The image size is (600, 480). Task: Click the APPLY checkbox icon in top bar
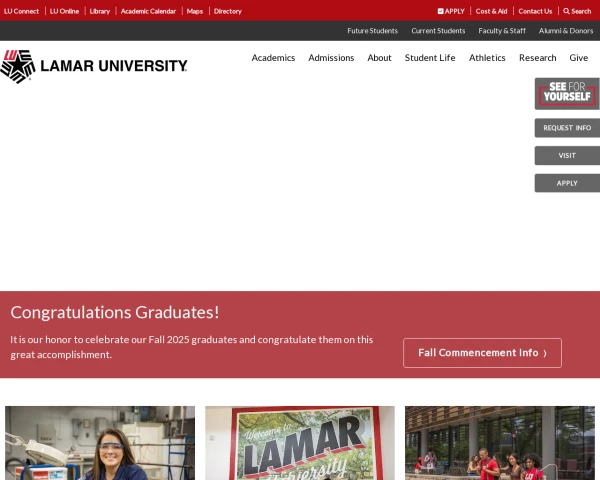(440, 11)
